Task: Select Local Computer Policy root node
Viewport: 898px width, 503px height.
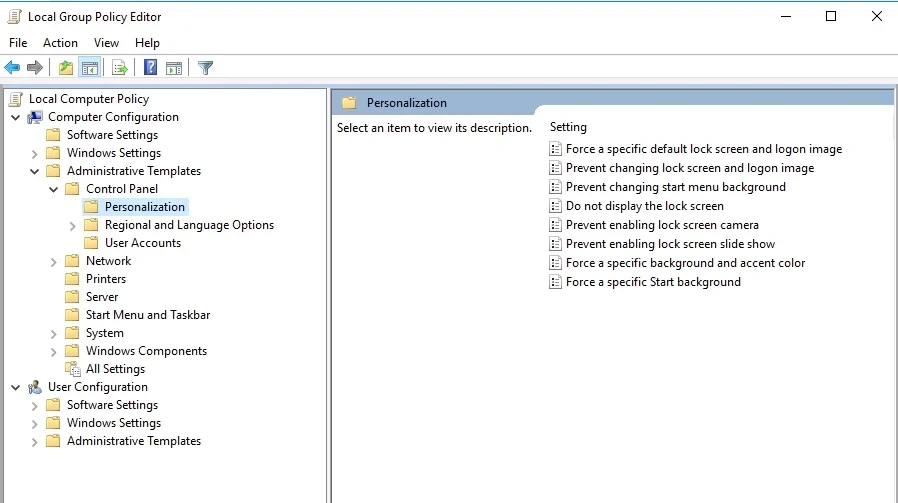Action: pos(89,99)
